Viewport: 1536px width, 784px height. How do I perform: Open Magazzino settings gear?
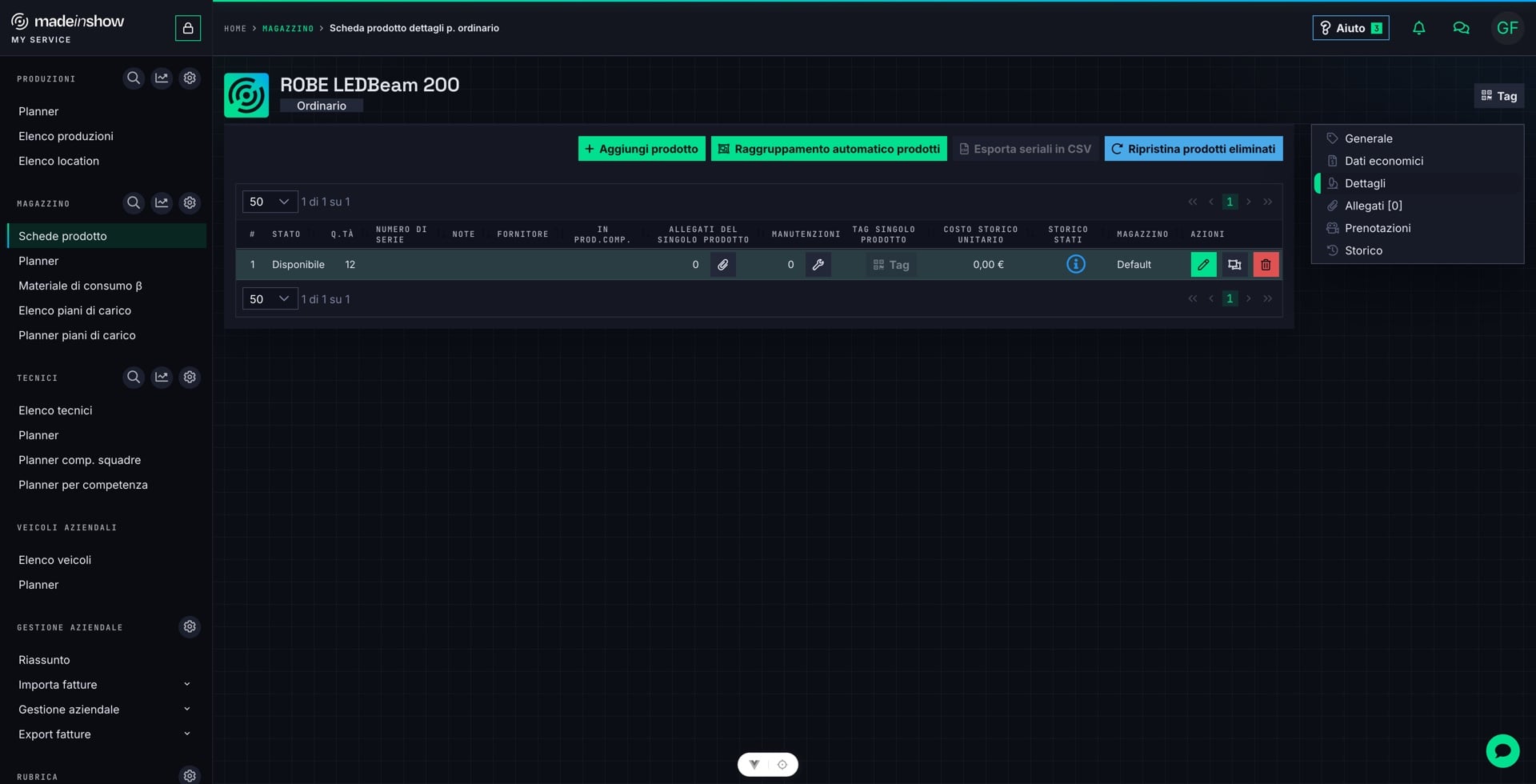pyautogui.click(x=190, y=203)
